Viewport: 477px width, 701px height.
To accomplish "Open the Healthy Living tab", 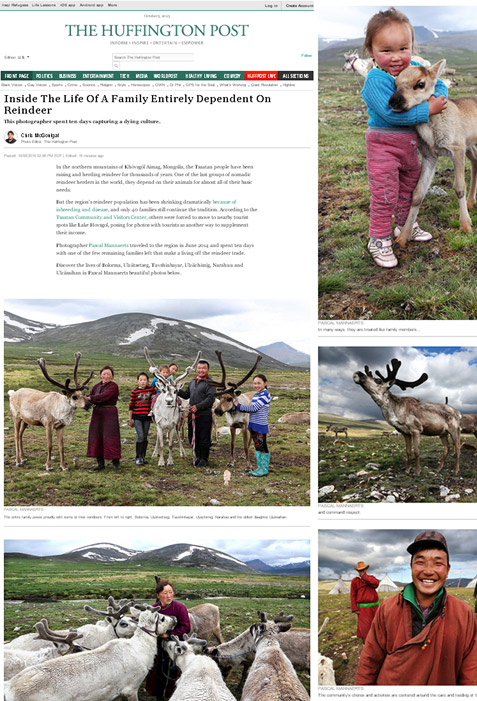I will (201, 76).
